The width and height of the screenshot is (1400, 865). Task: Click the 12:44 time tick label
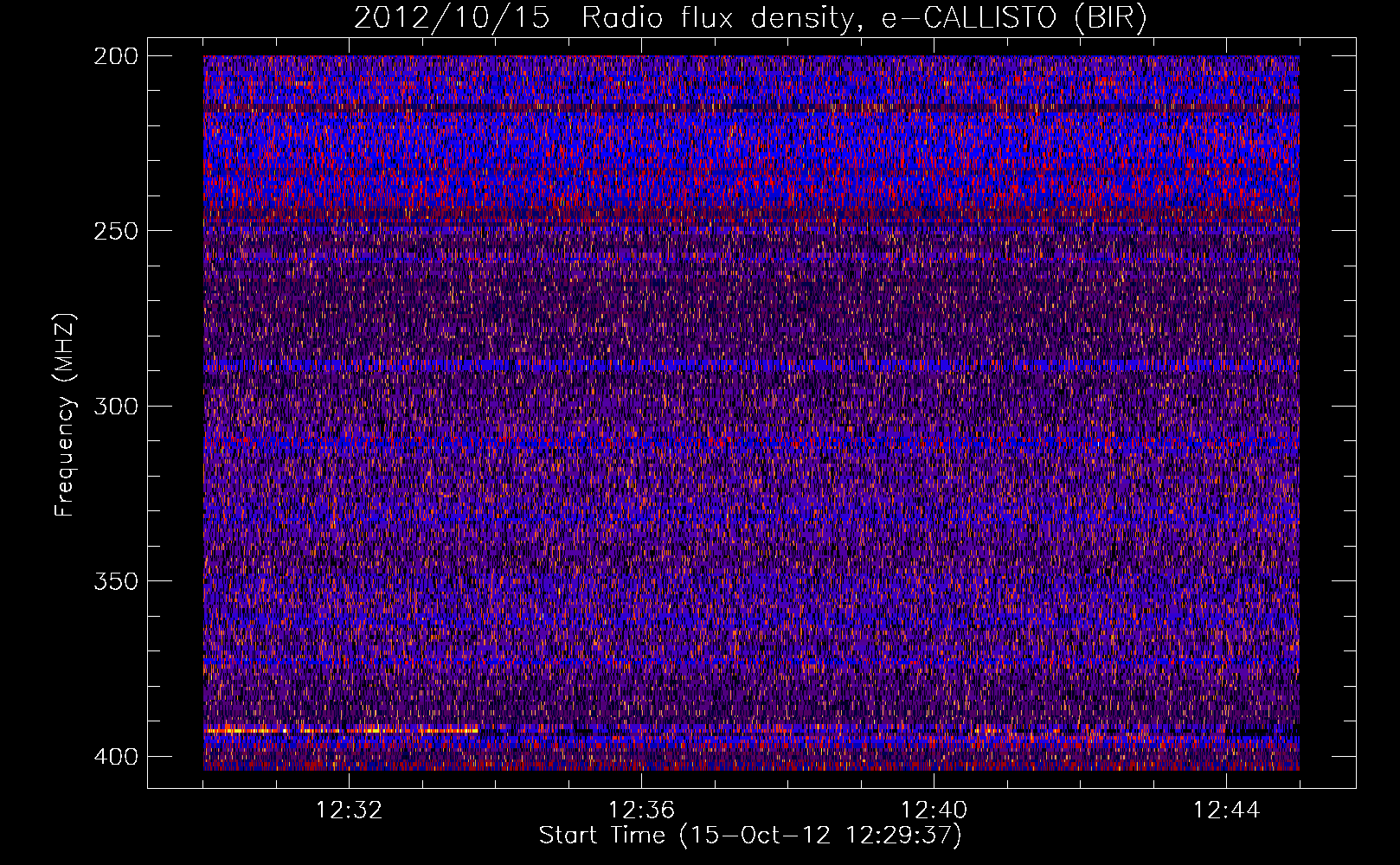tap(1226, 811)
